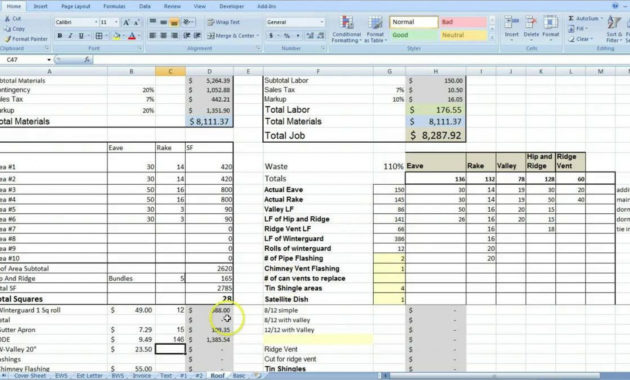The width and height of the screenshot is (630, 380).
Task: Click Merge & Center button
Action: point(231,36)
